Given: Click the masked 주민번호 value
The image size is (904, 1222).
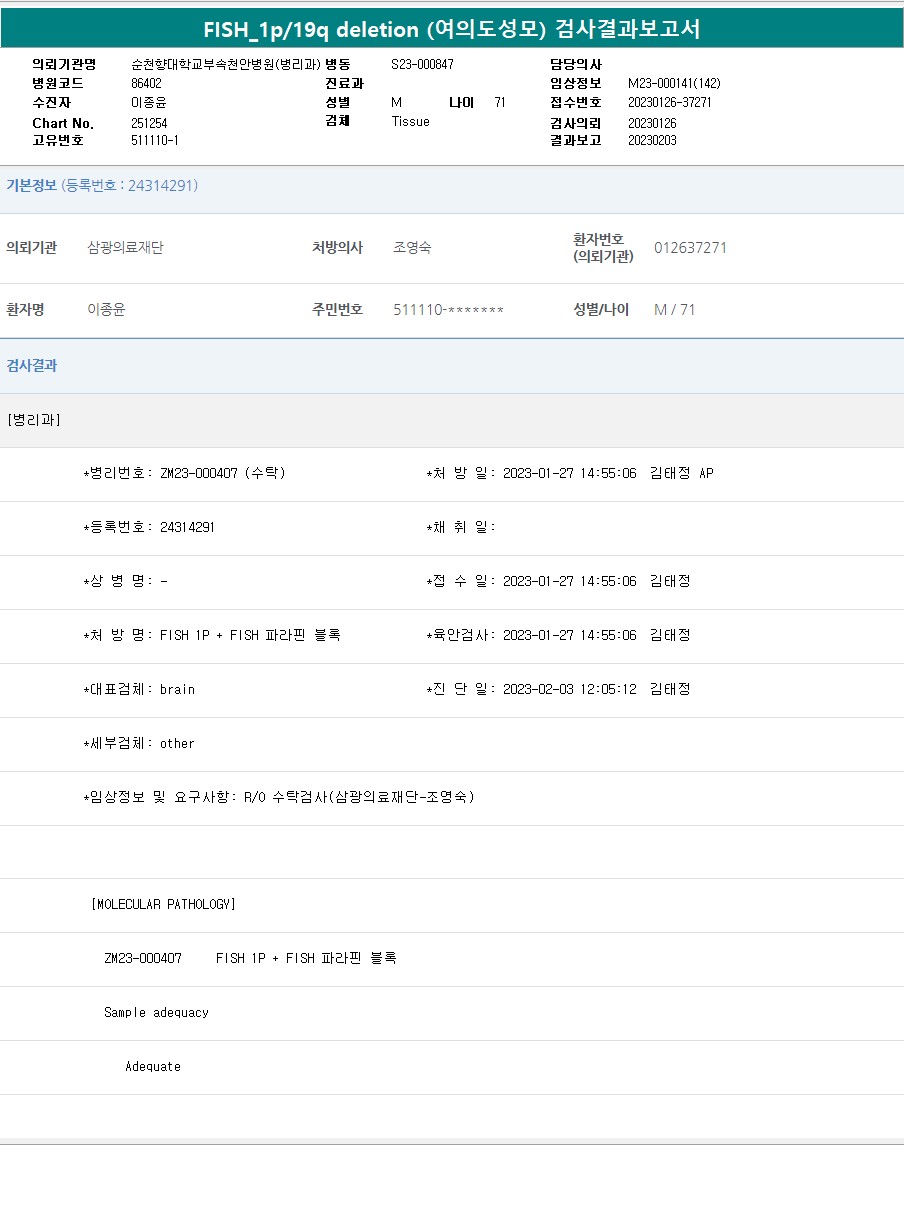Looking at the screenshot, I should tap(448, 310).
